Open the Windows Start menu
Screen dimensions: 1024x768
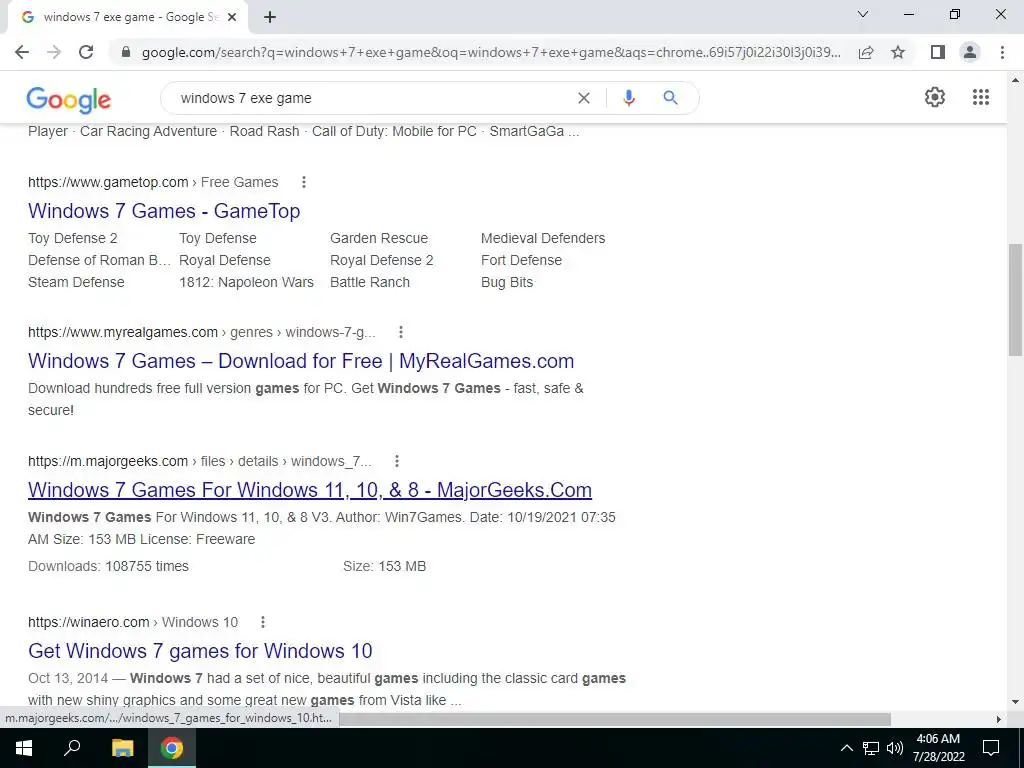pyautogui.click(x=24, y=748)
